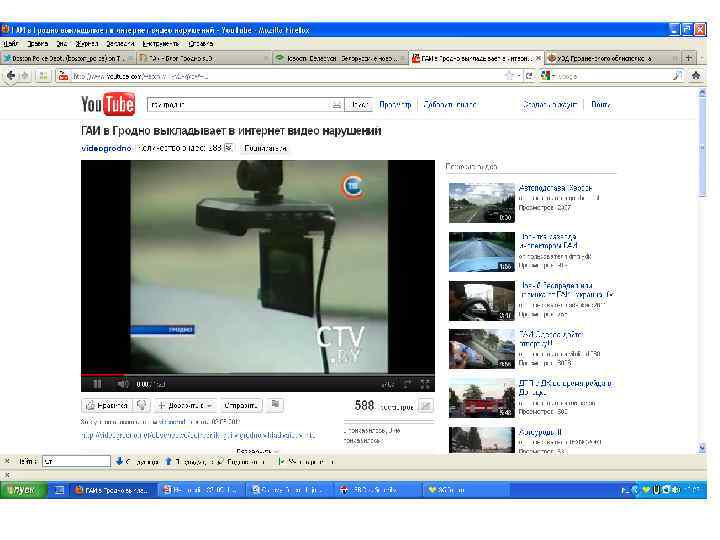Screen dimensions: 720x540
Task: Show video statistics with the chart icon
Action: (x=426, y=406)
